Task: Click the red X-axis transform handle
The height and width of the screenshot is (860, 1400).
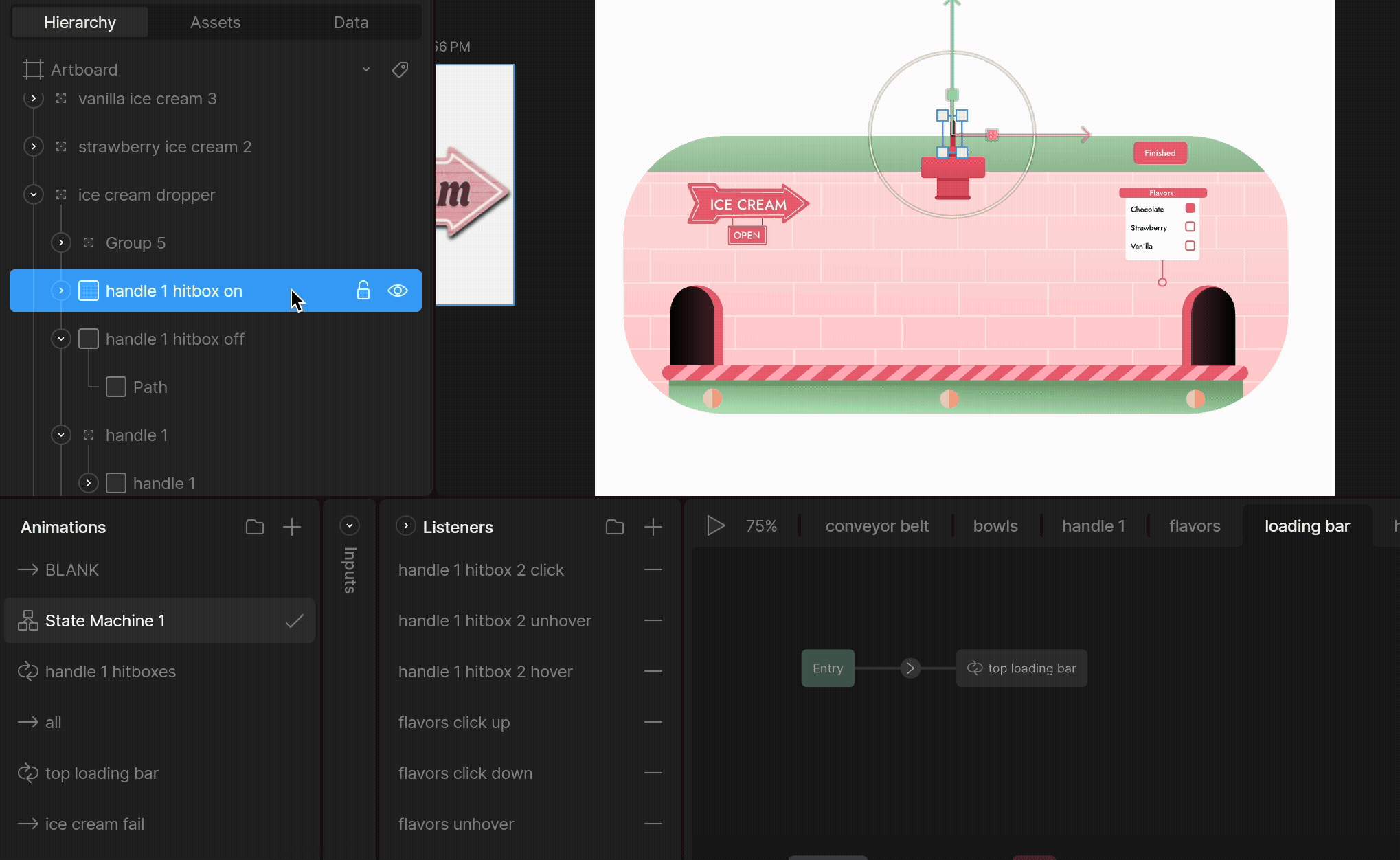Action: [x=992, y=135]
